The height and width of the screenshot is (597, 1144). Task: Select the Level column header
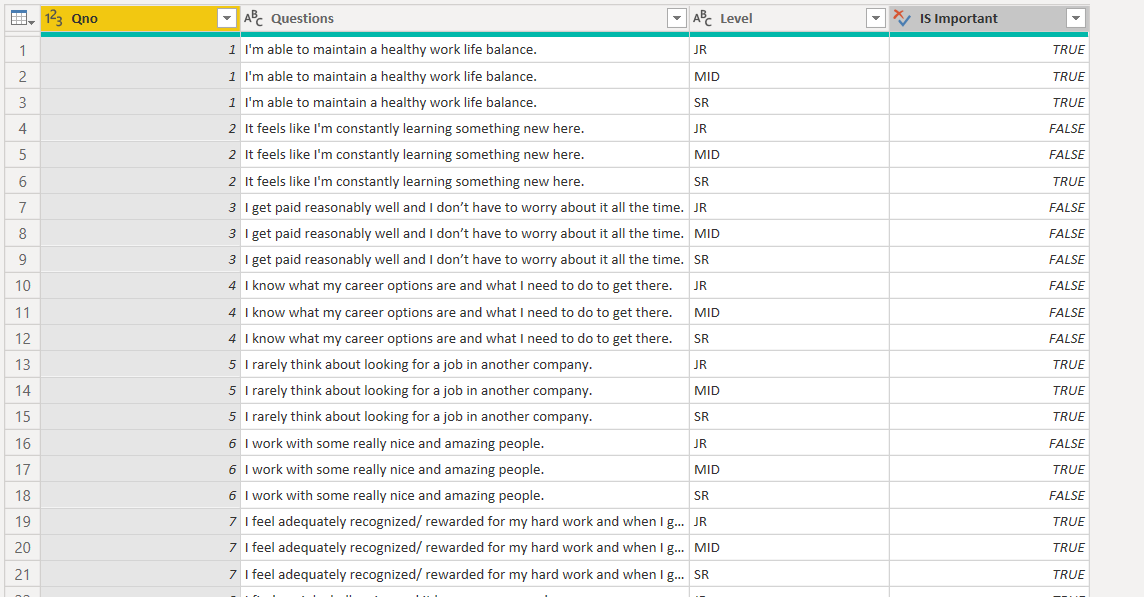click(780, 18)
